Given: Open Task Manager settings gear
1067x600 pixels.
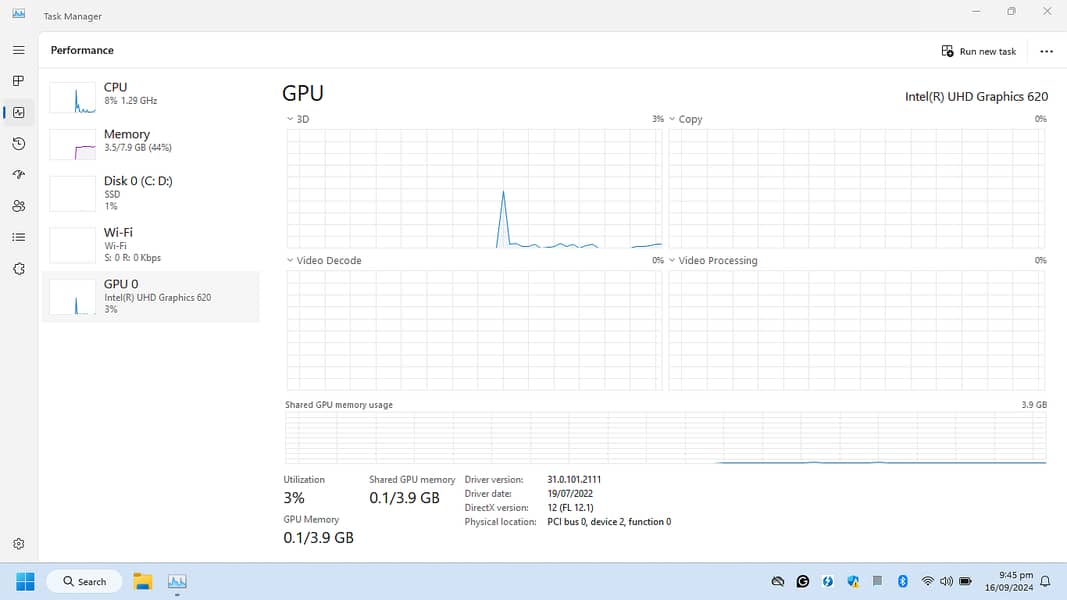Looking at the screenshot, I should coord(18,544).
